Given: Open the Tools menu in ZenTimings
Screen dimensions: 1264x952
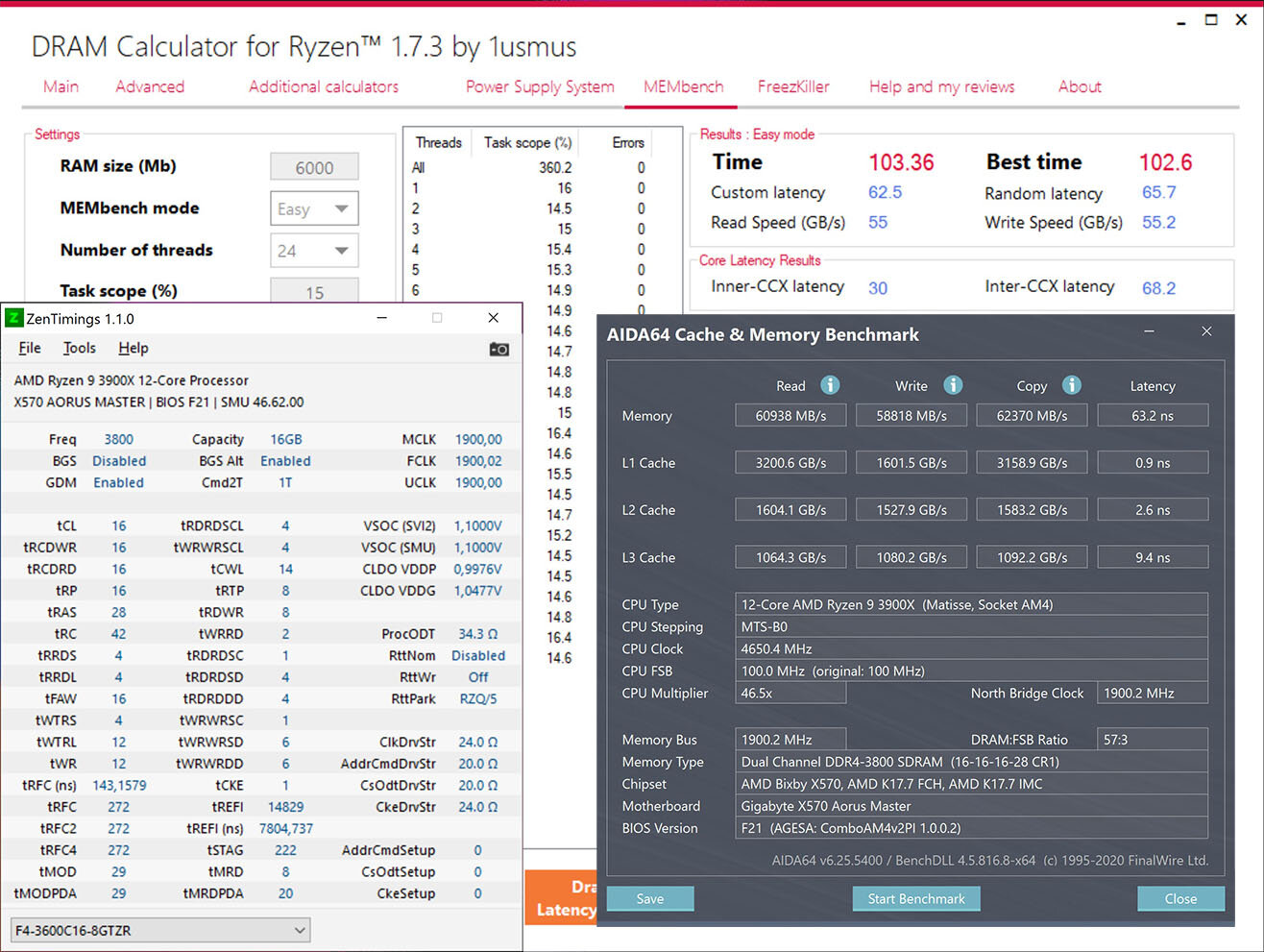Looking at the screenshot, I should tap(80, 348).
